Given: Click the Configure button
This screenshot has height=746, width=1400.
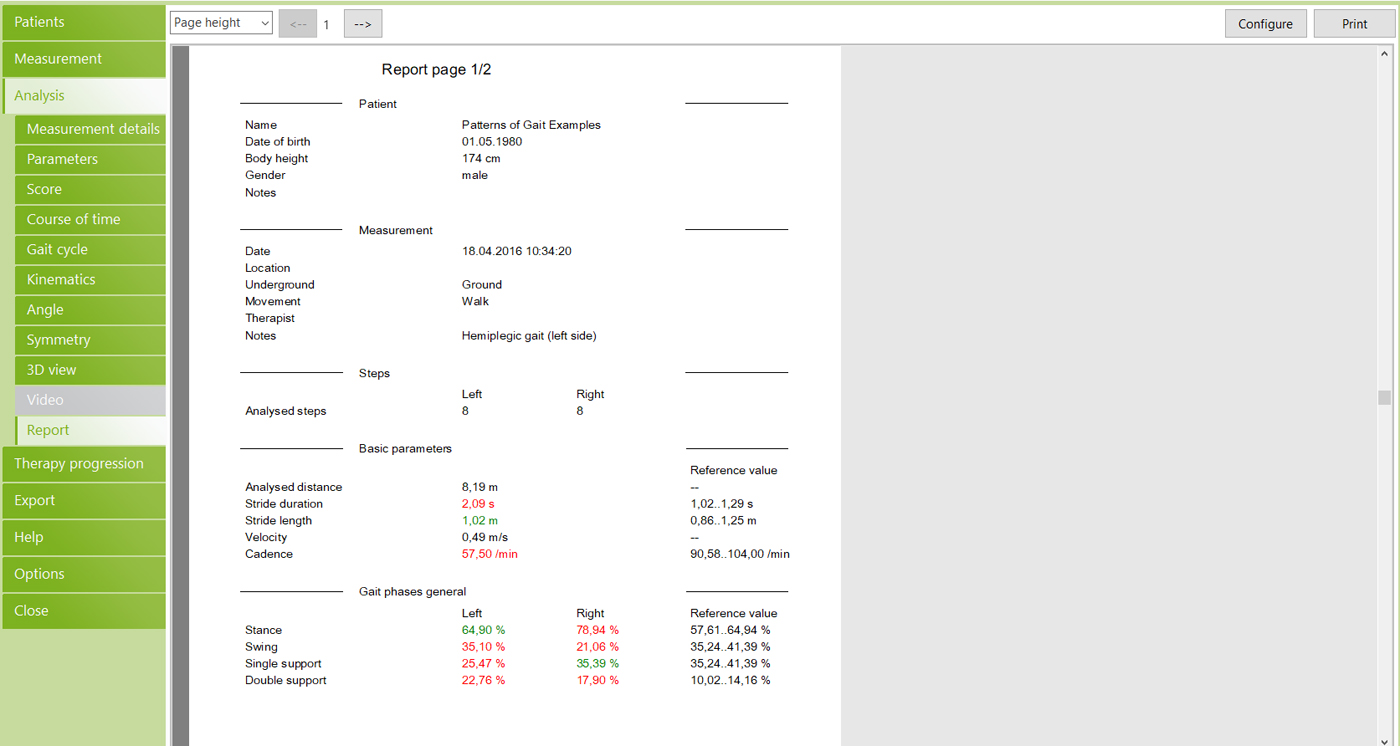Looking at the screenshot, I should [1266, 24].
